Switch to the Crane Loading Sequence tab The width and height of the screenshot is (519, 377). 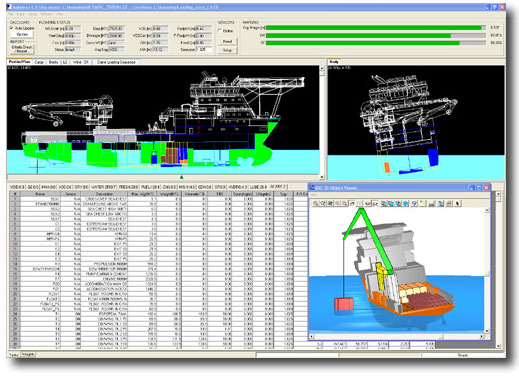coord(116,62)
